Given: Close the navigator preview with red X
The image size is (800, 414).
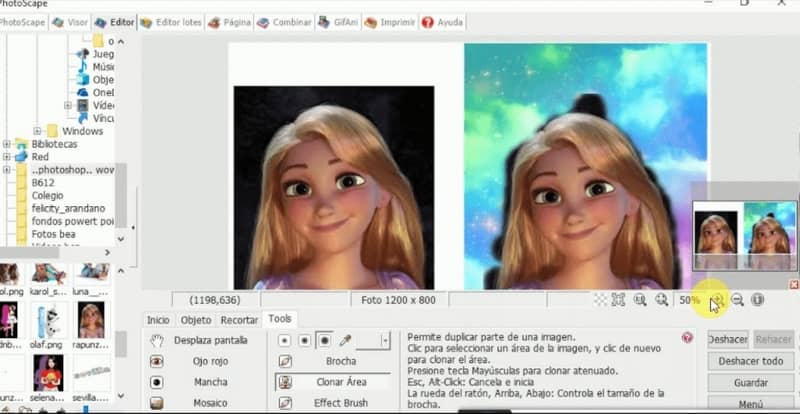Looking at the screenshot, I should [x=794, y=284].
